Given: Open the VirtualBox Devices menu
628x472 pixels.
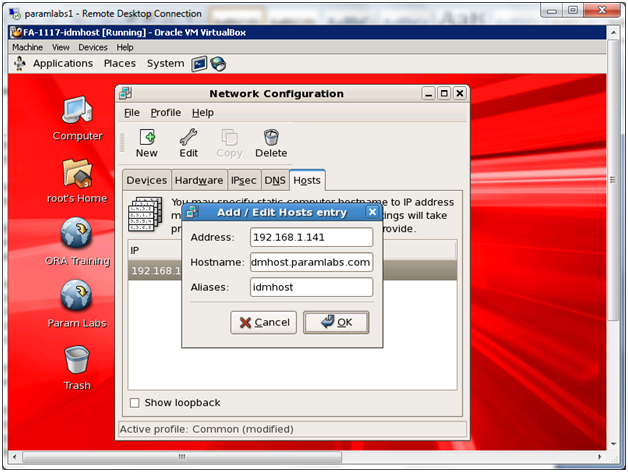Looking at the screenshot, I should (93, 47).
